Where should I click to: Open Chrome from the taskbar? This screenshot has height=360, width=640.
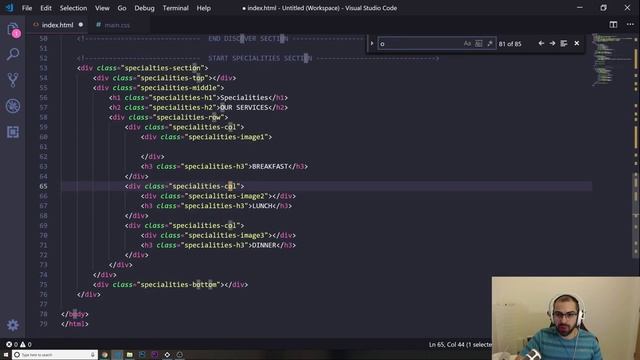[104, 355]
